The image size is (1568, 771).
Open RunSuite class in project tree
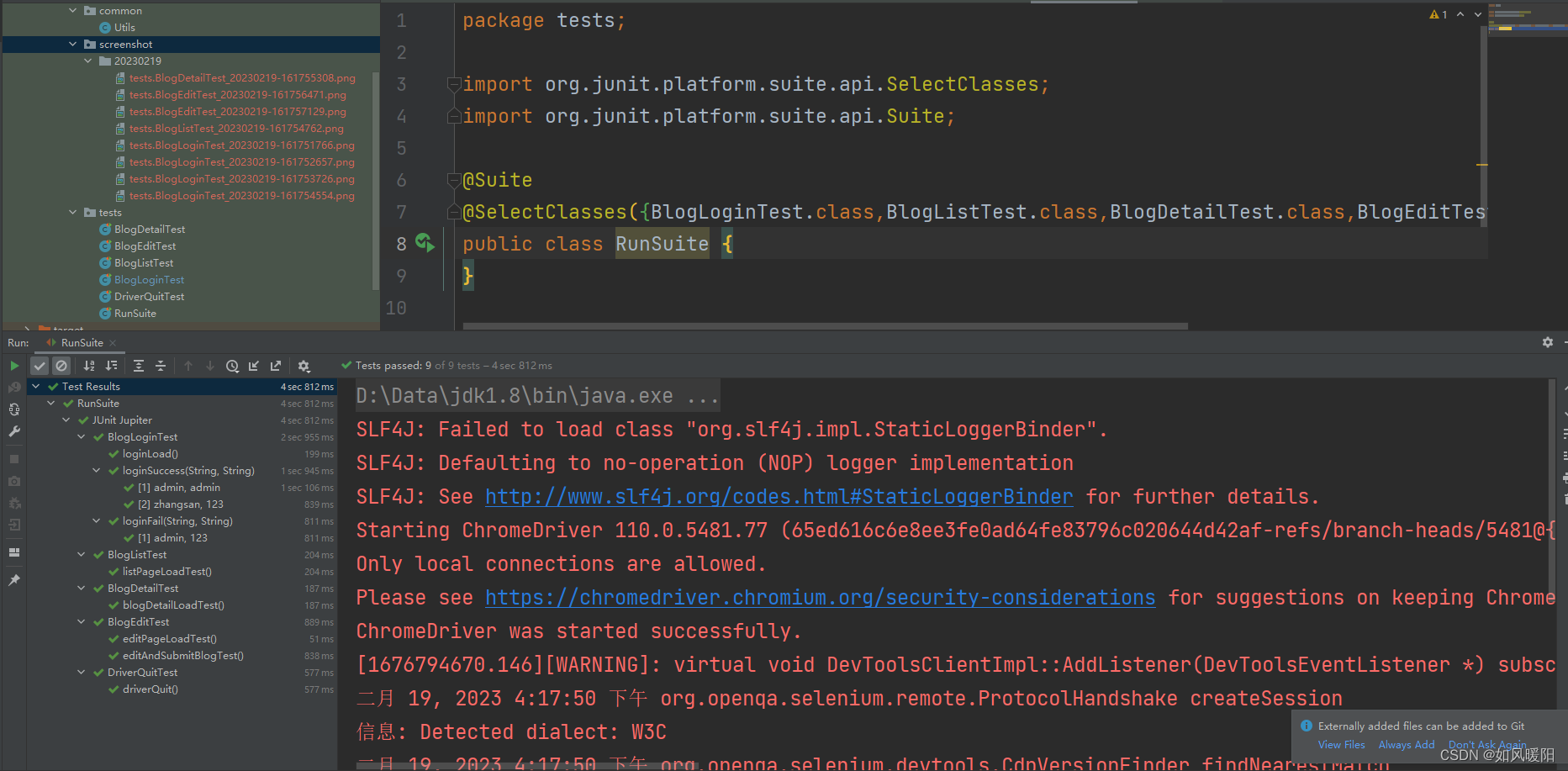tap(135, 314)
